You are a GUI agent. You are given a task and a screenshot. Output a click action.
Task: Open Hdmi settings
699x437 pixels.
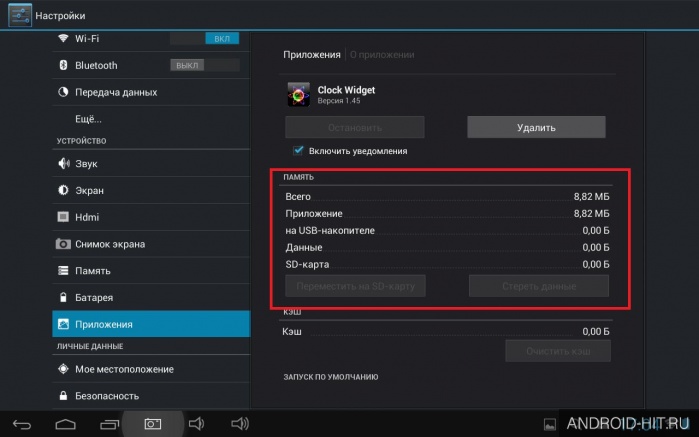pyautogui.click(x=151, y=217)
